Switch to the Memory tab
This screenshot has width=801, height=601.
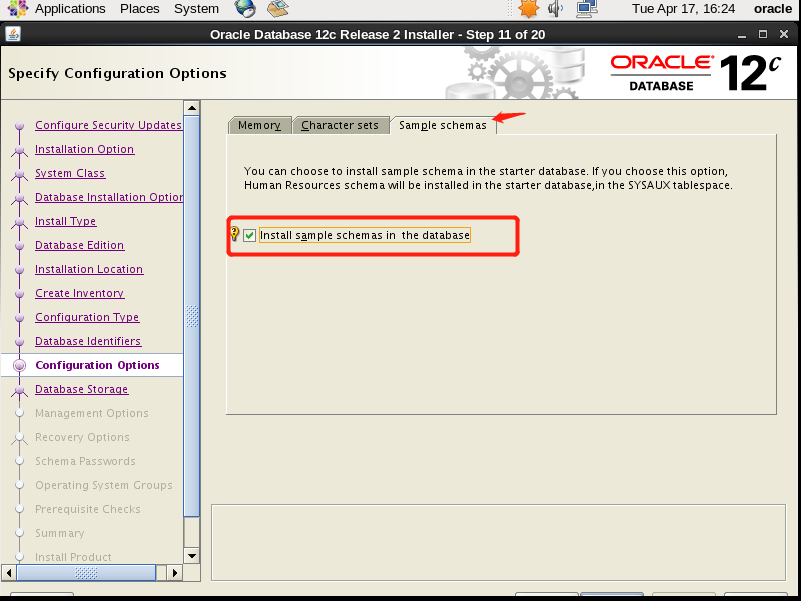pyautogui.click(x=260, y=125)
